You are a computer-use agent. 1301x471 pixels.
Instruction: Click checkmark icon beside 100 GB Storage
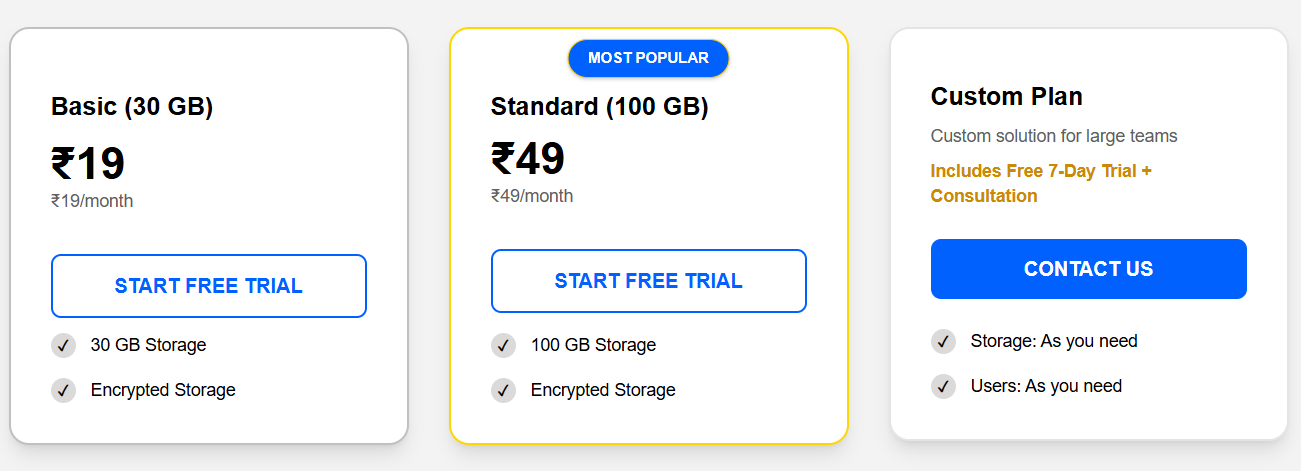[503, 346]
